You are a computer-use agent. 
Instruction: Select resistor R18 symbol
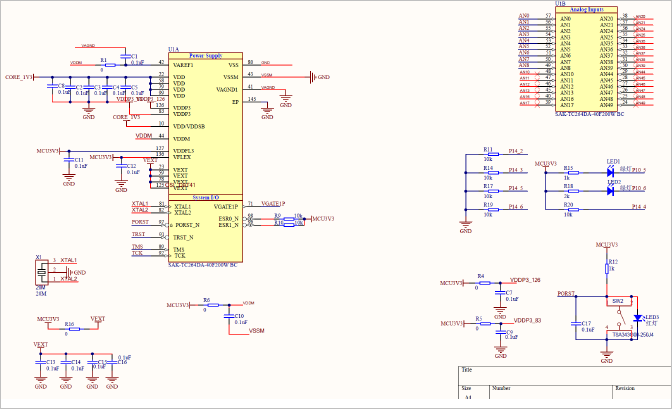pos(573,191)
